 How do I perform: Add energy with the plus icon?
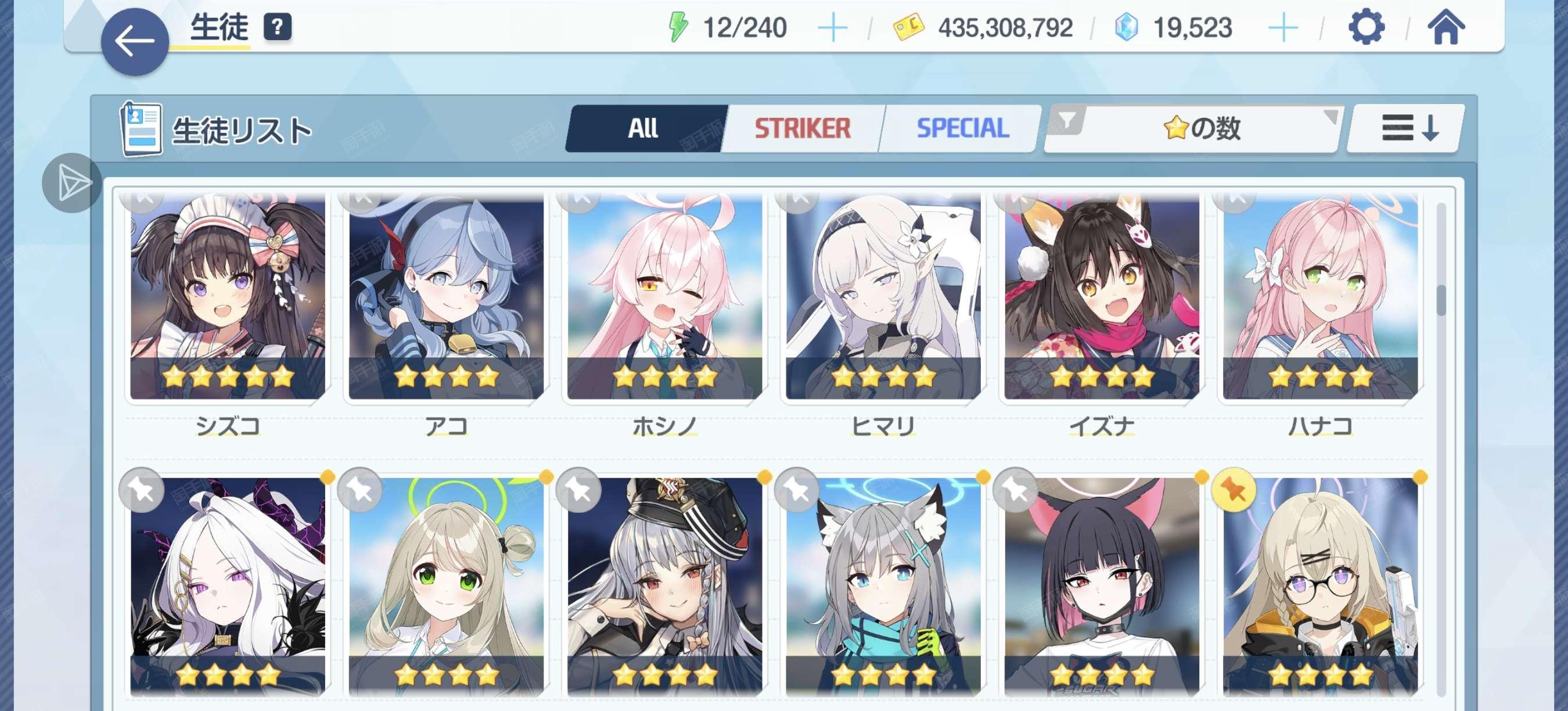click(832, 28)
